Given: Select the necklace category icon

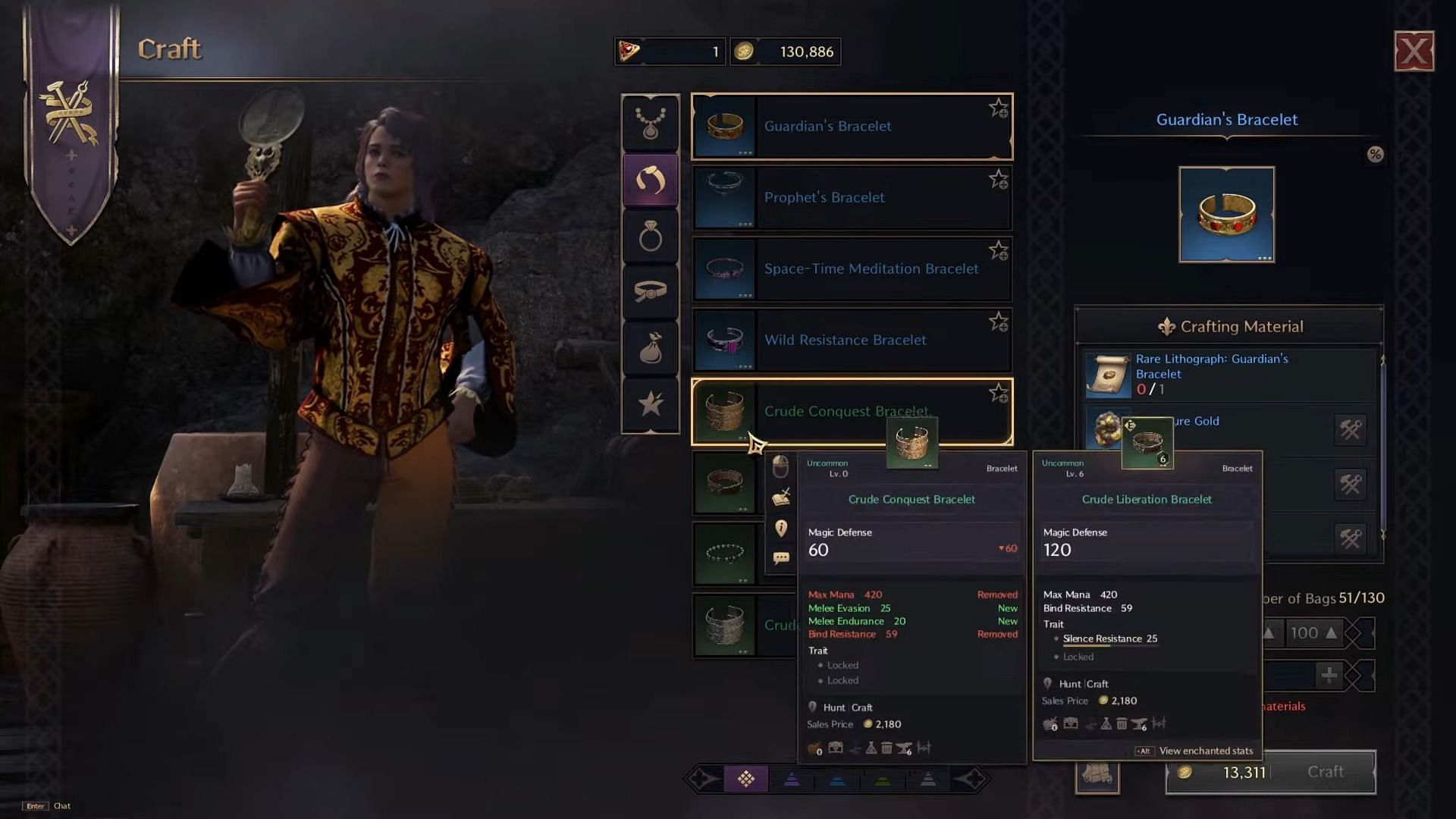Looking at the screenshot, I should point(651,124).
